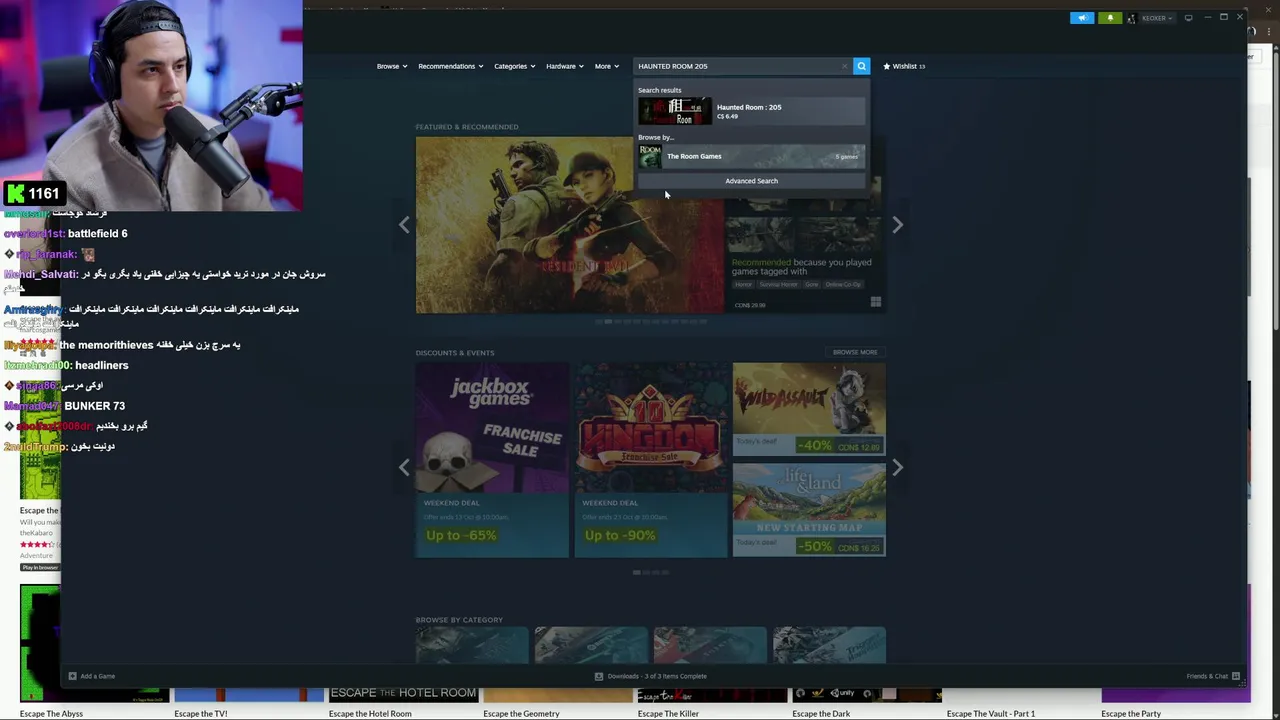
Task: Open the Resident Evil 5 featured banner
Action: coord(569,225)
